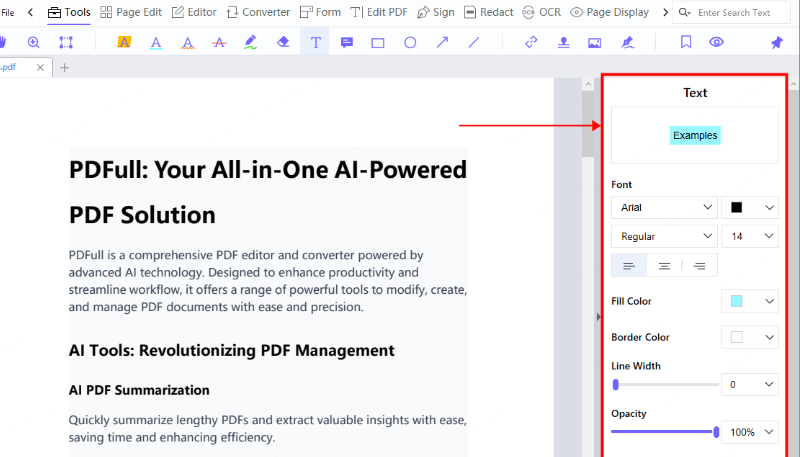
Task: Open the Converter tab
Action: 258,12
